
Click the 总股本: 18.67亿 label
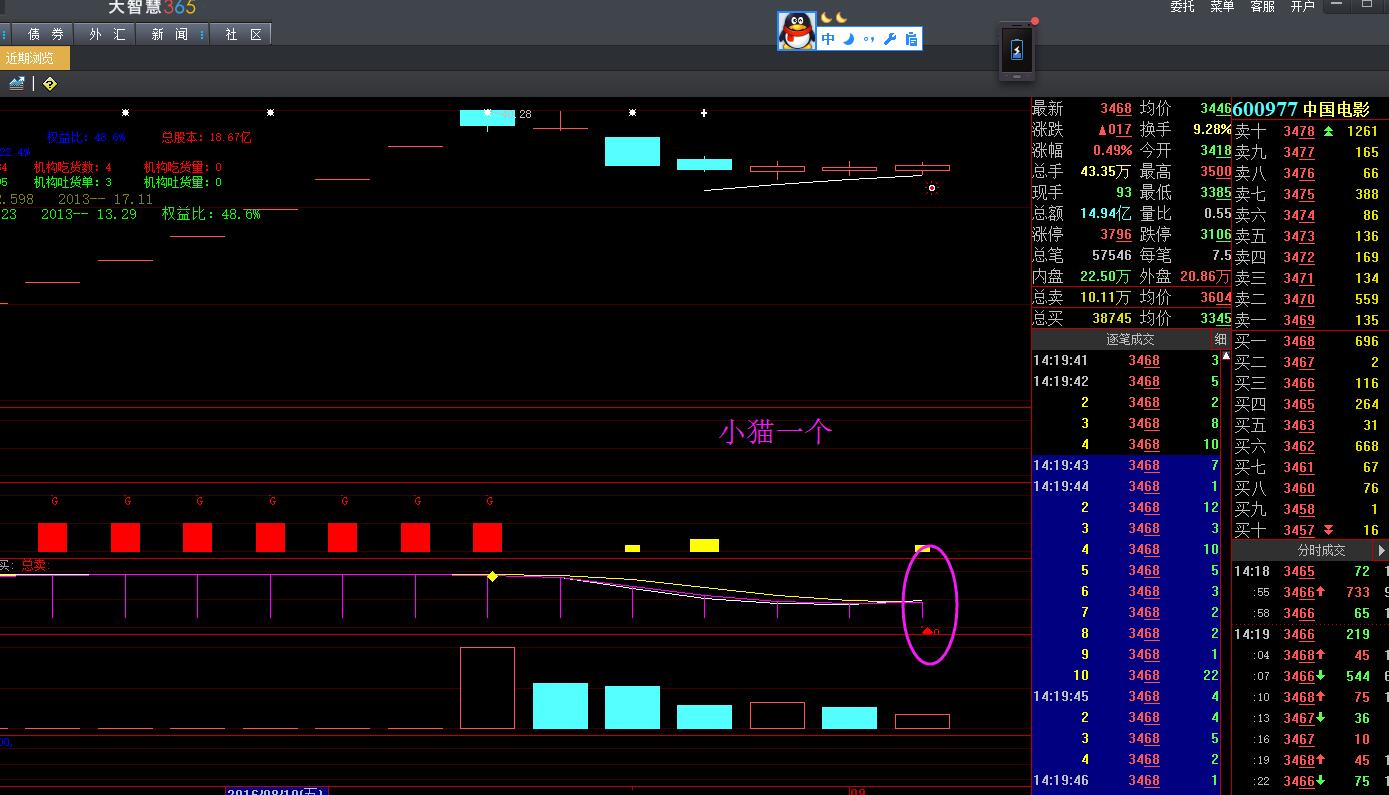(x=206, y=138)
